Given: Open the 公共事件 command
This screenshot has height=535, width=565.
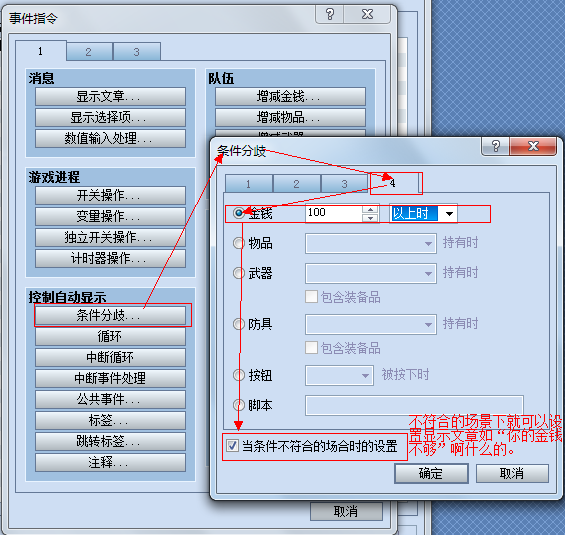Looking at the screenshot, I should pyautogui.click(x=110, y=399).
